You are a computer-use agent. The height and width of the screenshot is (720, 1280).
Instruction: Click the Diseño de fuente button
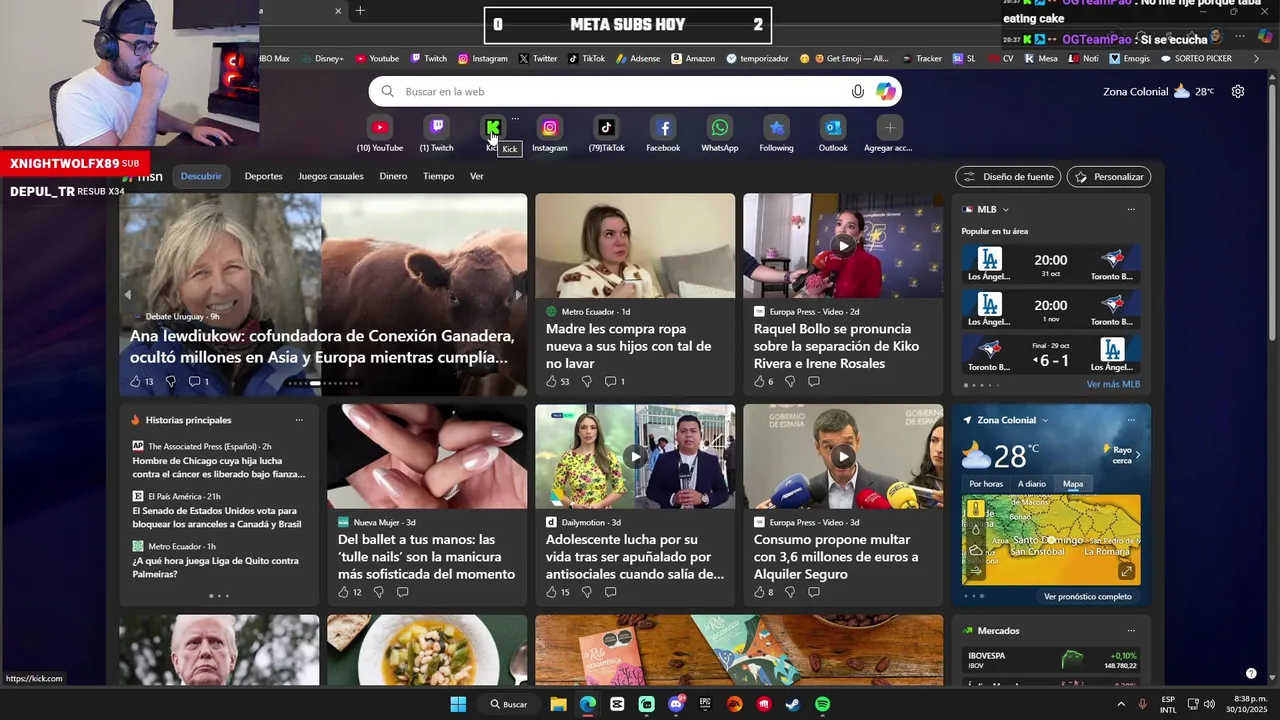click(x=1008, y=177)
